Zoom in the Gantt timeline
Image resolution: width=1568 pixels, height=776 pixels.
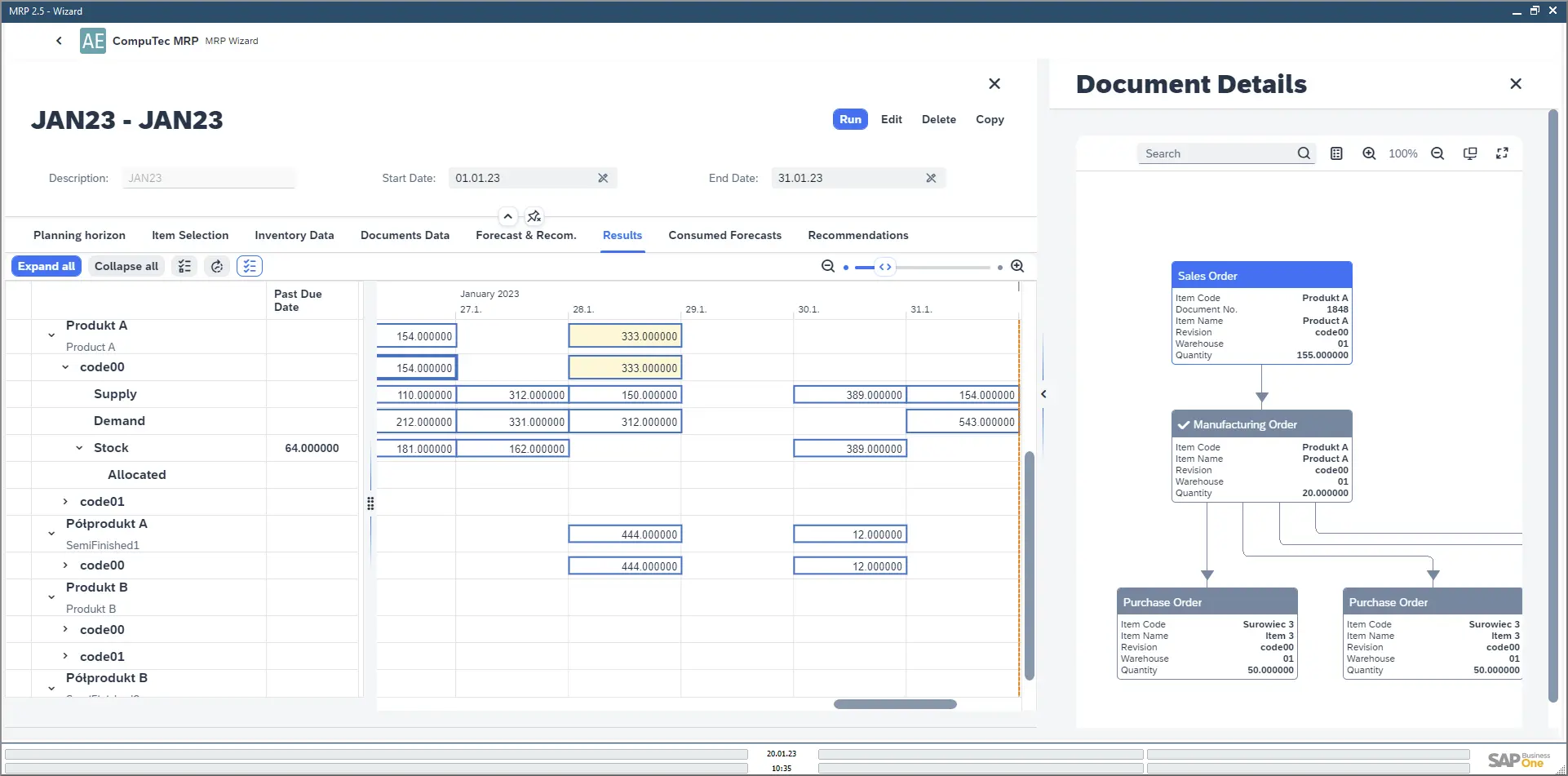click(x=1017, y=266)
